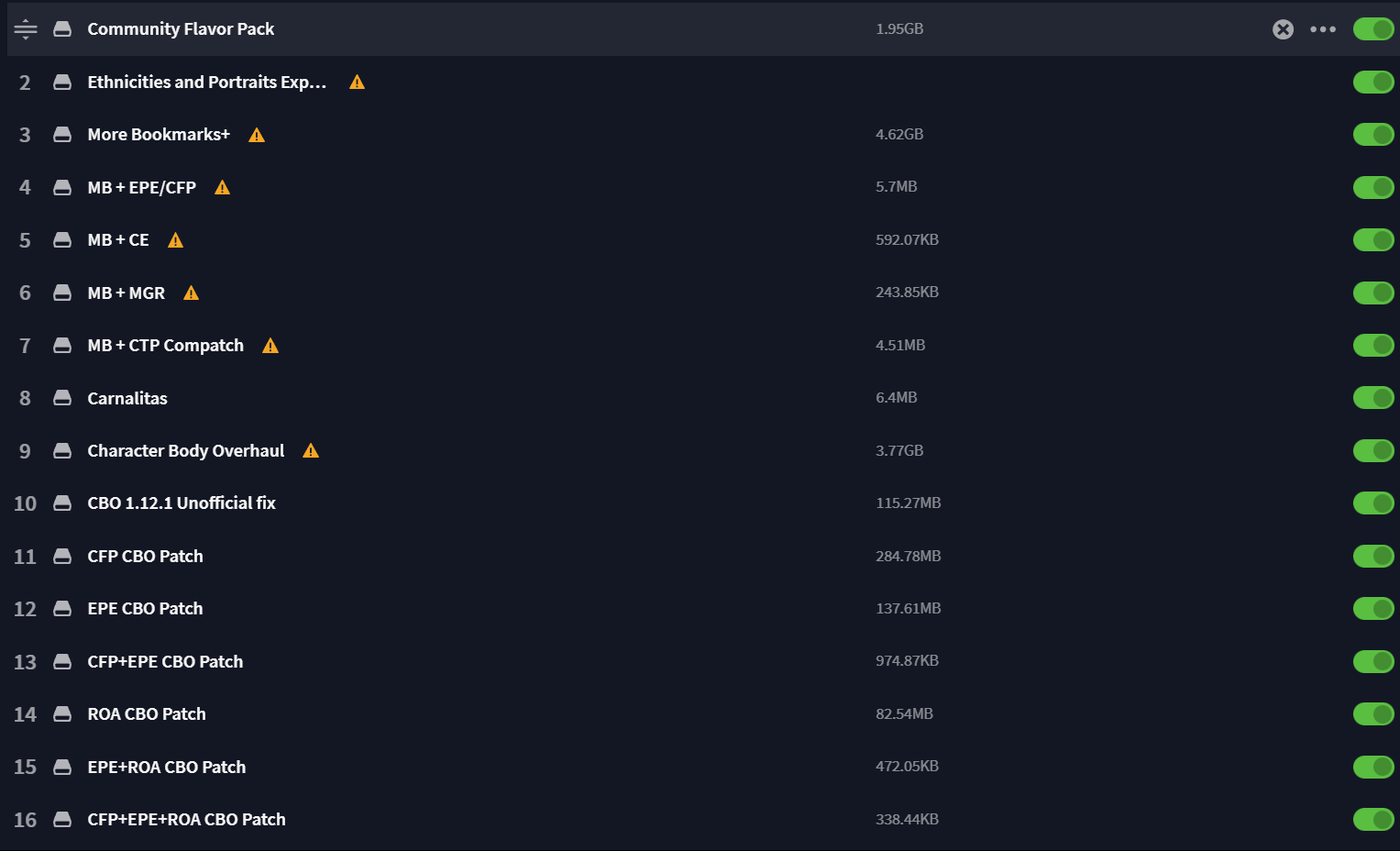The width and height of the screenshot is (1400, 851).
Task: Disable the ROA CBO Patch toggle
Action: click(x=1373, y=714)
